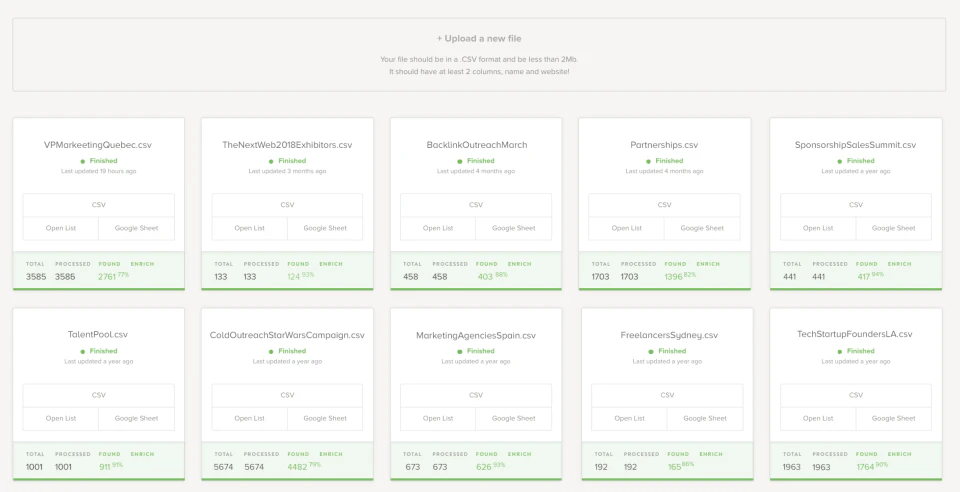
Task: Download CSV for SponsorshipSalesSummit.csv
Action: (855, 205)
